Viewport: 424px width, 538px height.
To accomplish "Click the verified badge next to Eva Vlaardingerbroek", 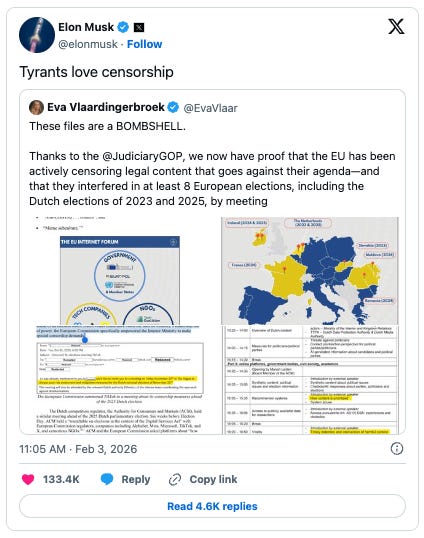I will click(x=173, y=107).
